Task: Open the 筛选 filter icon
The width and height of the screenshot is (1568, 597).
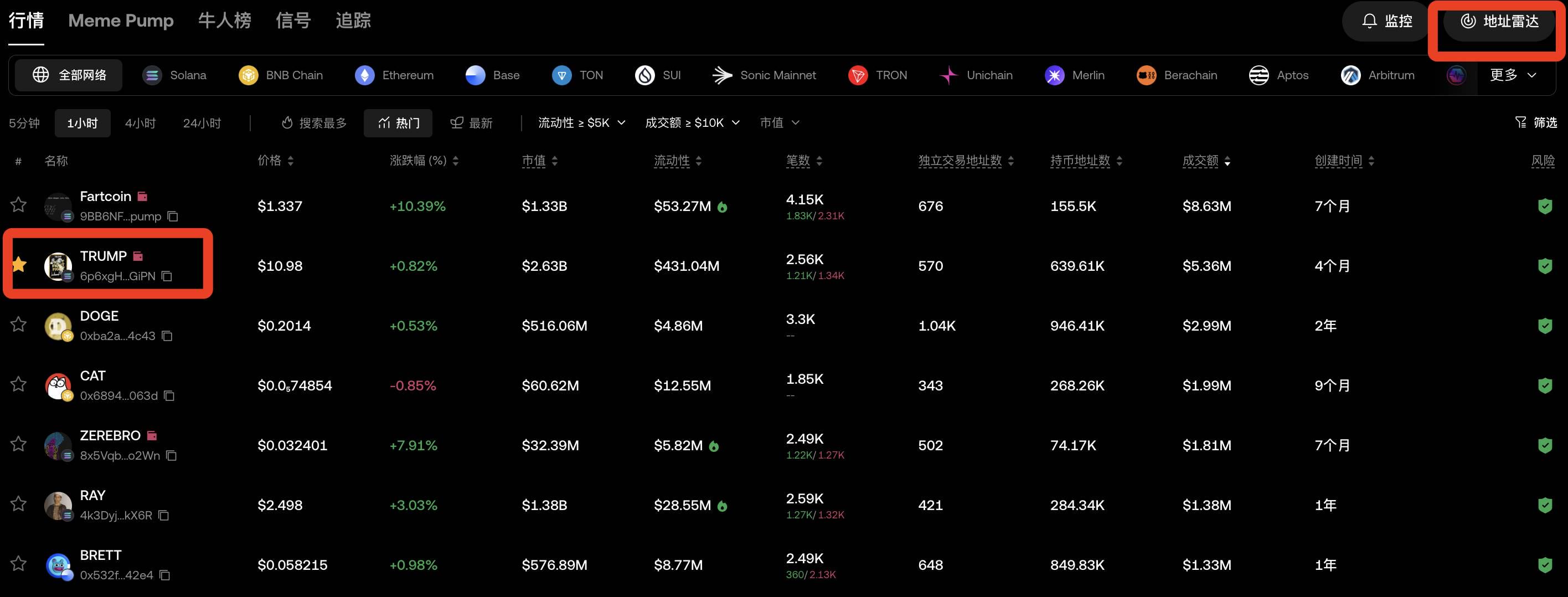Action: pos(1535,123)
